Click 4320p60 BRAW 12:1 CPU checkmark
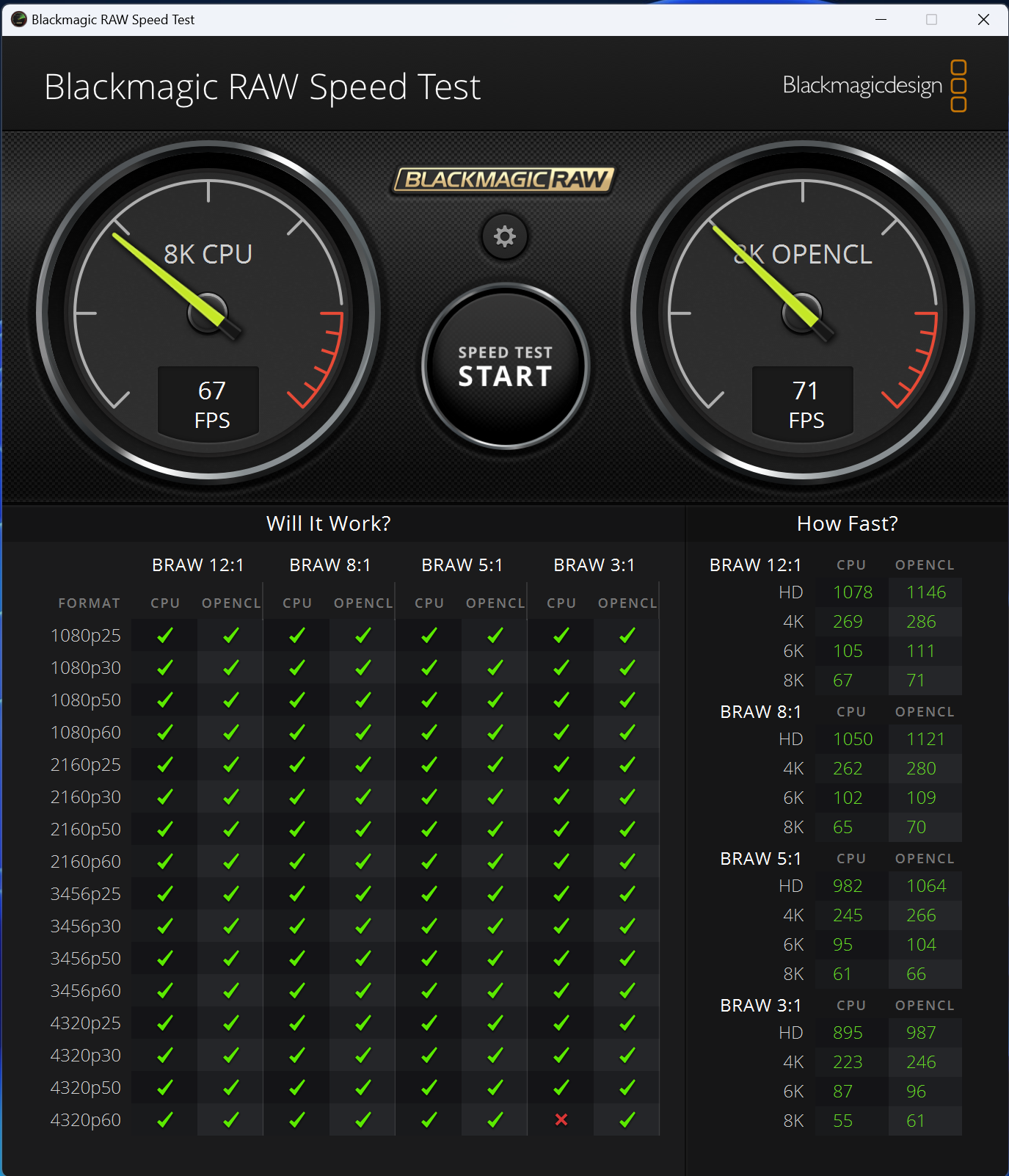The height and width of the screenshot is (1176, 1009). [x=165, y=1119]
